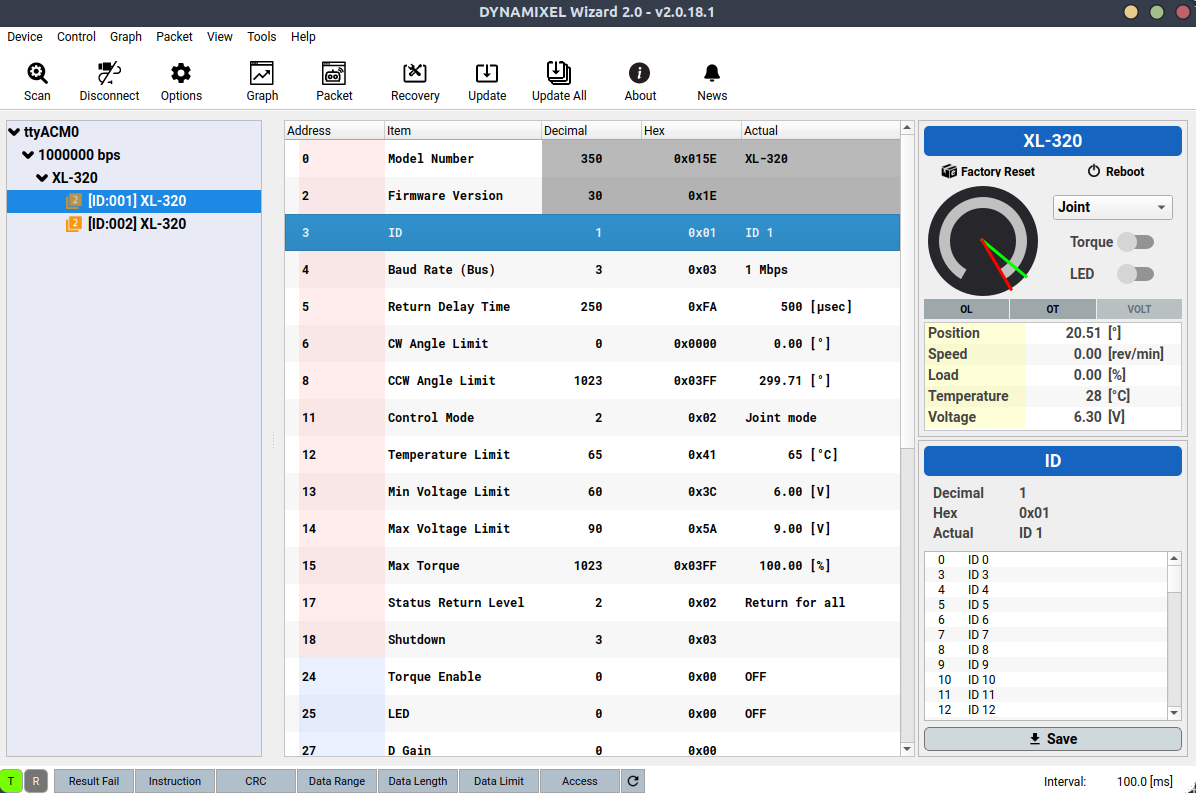The width and height of the screenshot is (1196, 793).
Task: Collapse the 1000000 bps tree node
Action: point(28,155)
